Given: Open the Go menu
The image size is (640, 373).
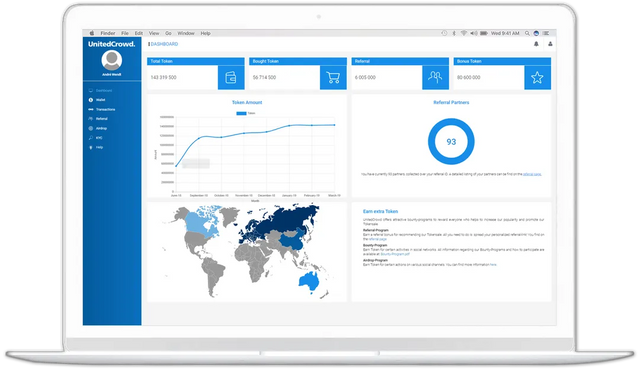Looking at the screenshot, I should (168, 33).
